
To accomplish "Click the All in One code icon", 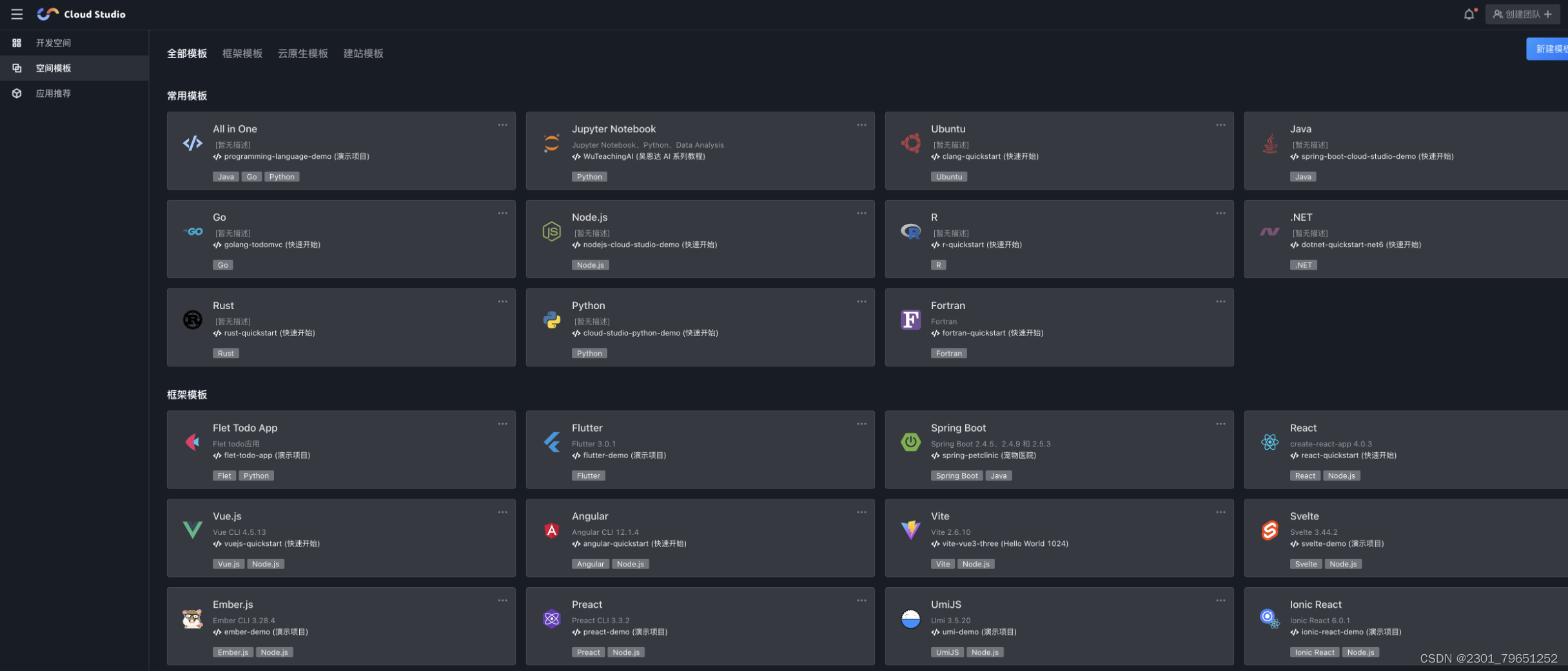I will click(192, 143).
